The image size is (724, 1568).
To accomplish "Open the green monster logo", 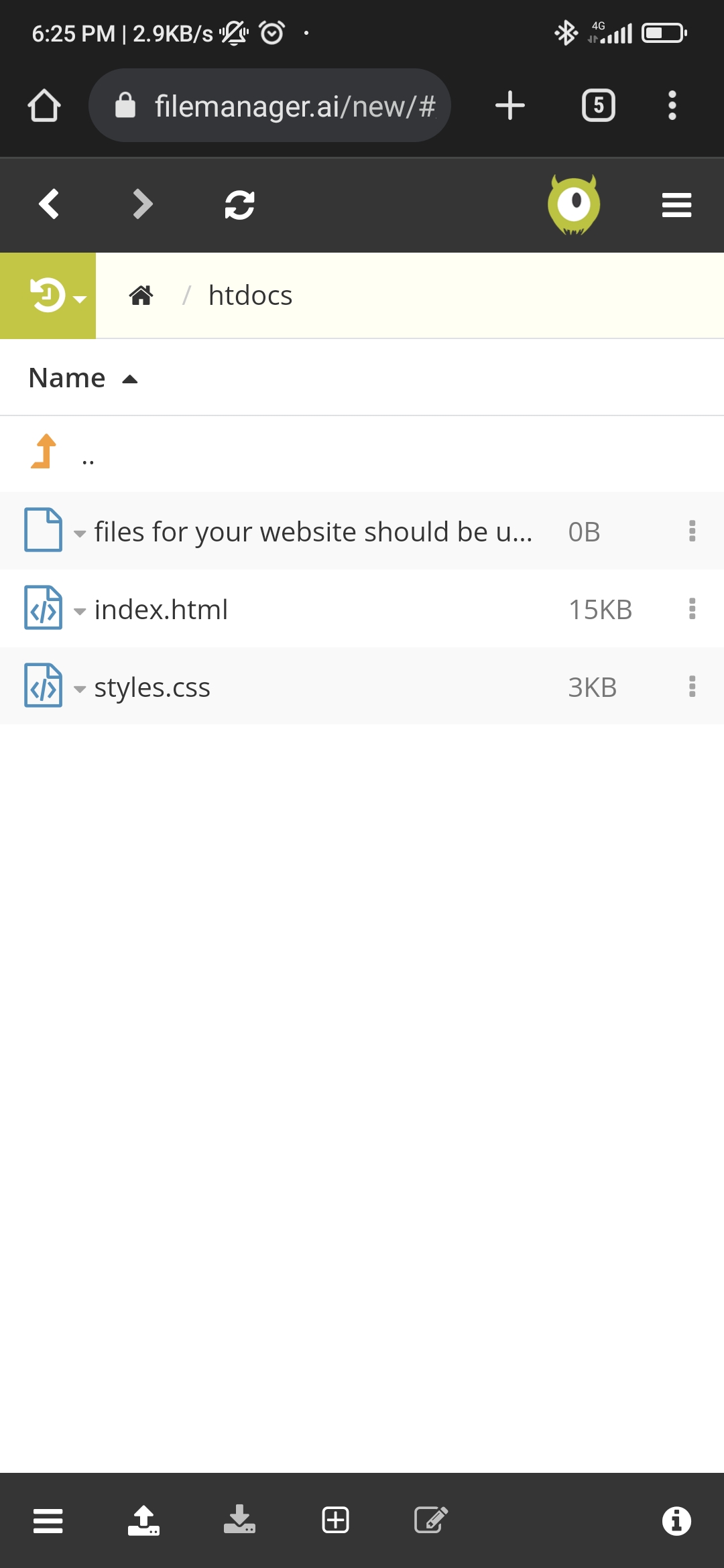I will (x=574, y=204).
